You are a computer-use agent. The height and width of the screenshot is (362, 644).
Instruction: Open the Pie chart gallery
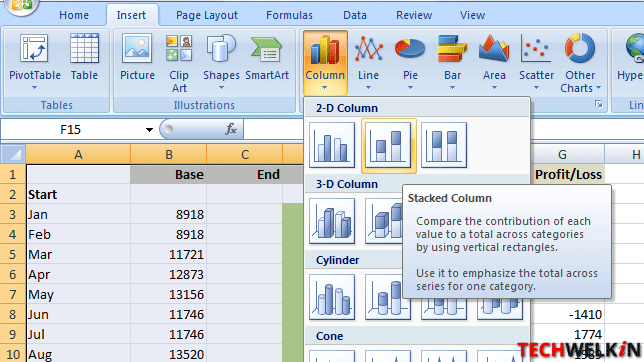point(410,62)
